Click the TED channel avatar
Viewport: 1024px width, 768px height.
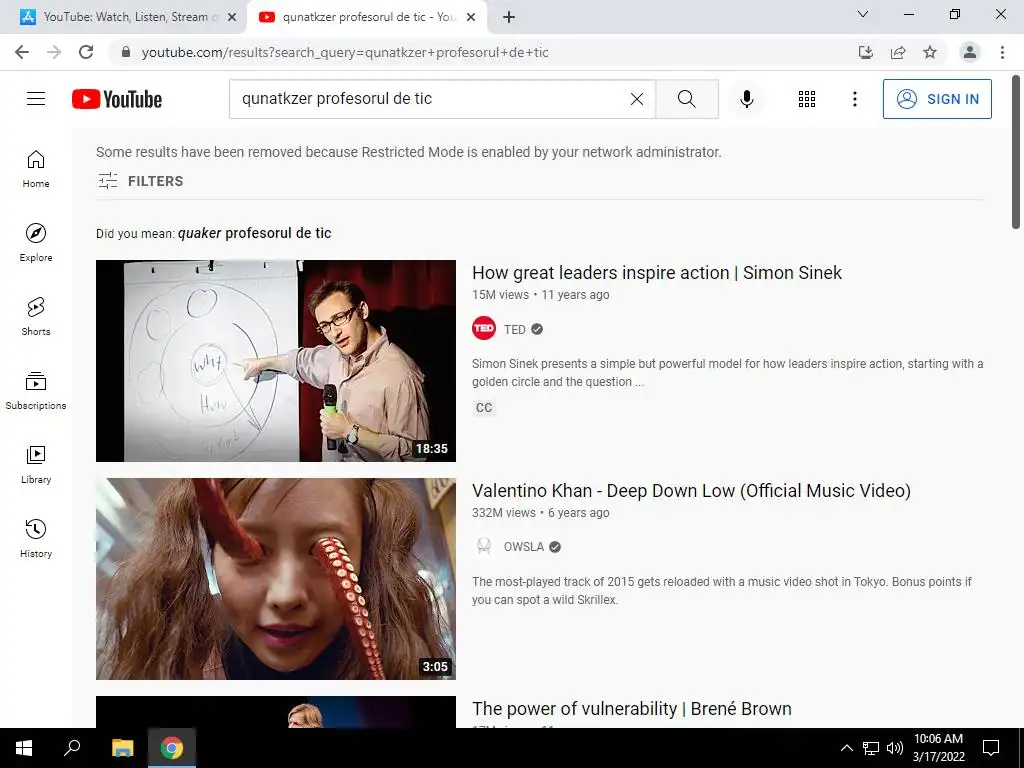484,328
